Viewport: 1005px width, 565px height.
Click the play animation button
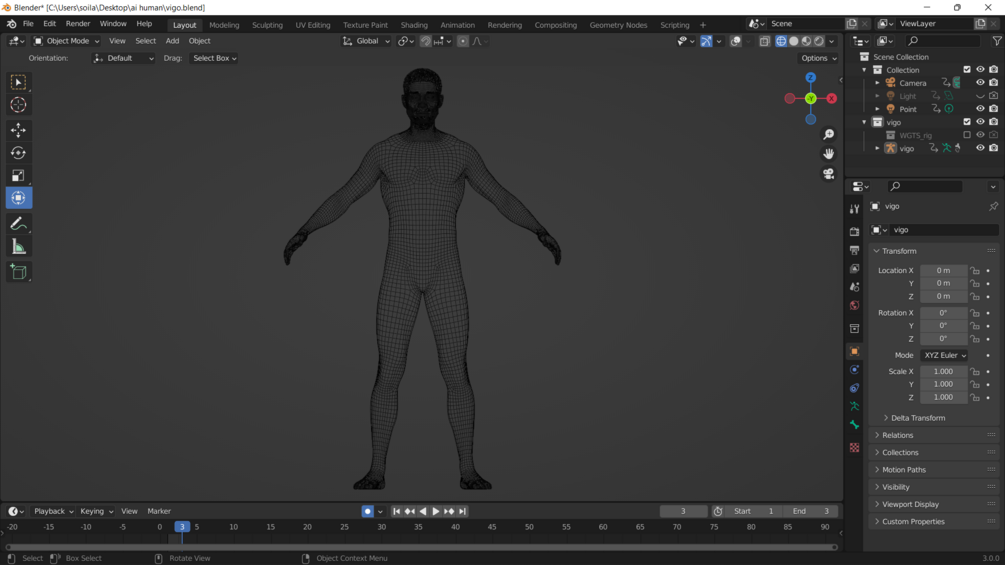coord(436,511)
